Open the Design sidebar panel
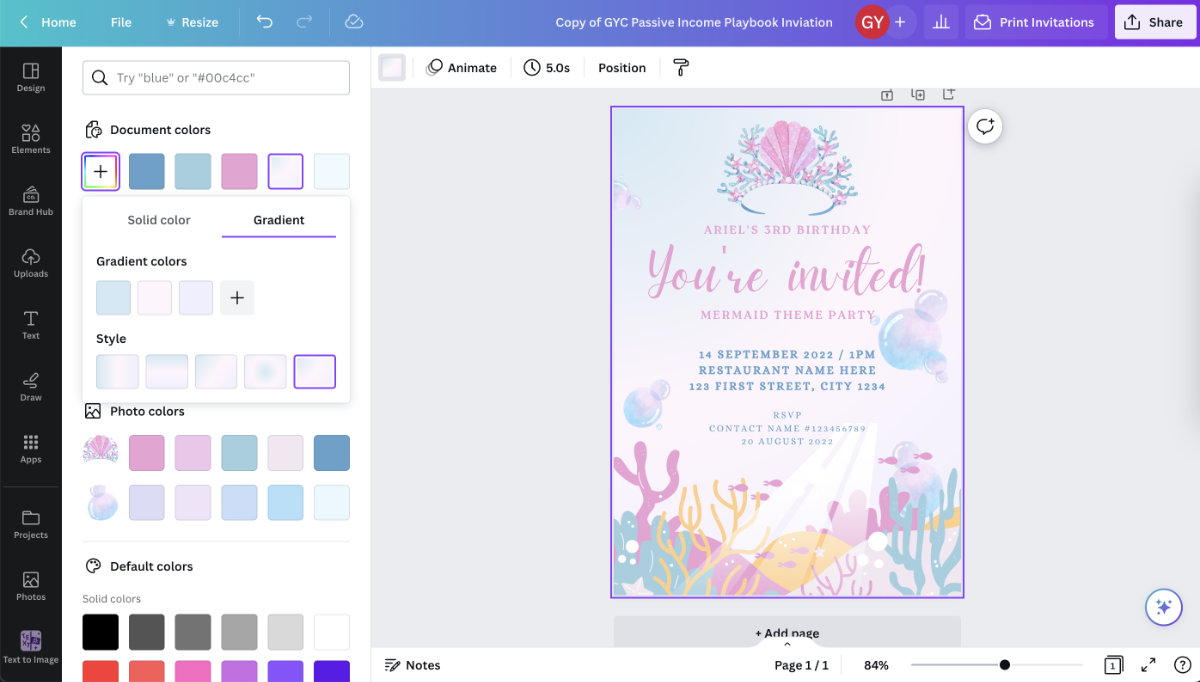Screen dimensions: 1200x682 click(31, 77)
